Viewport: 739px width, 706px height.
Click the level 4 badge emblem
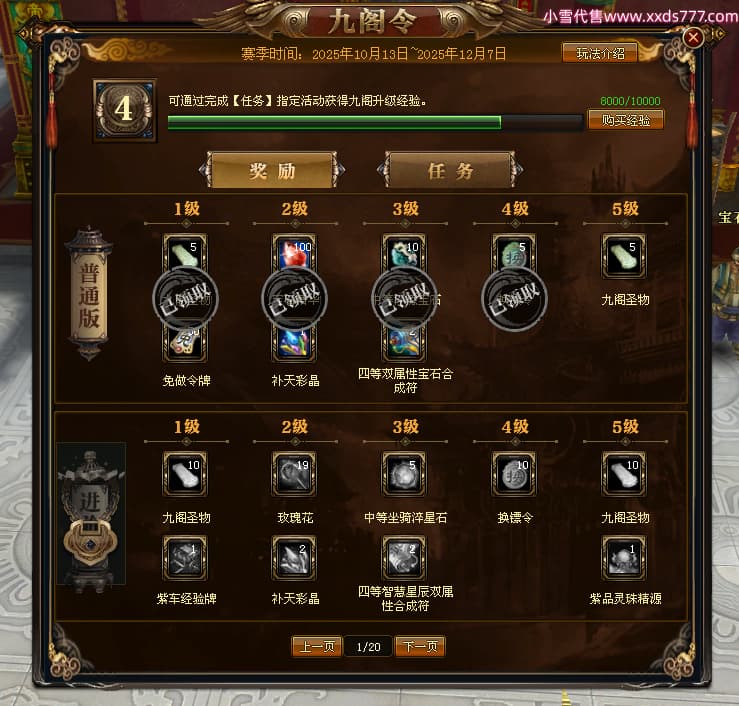[124, 110]
